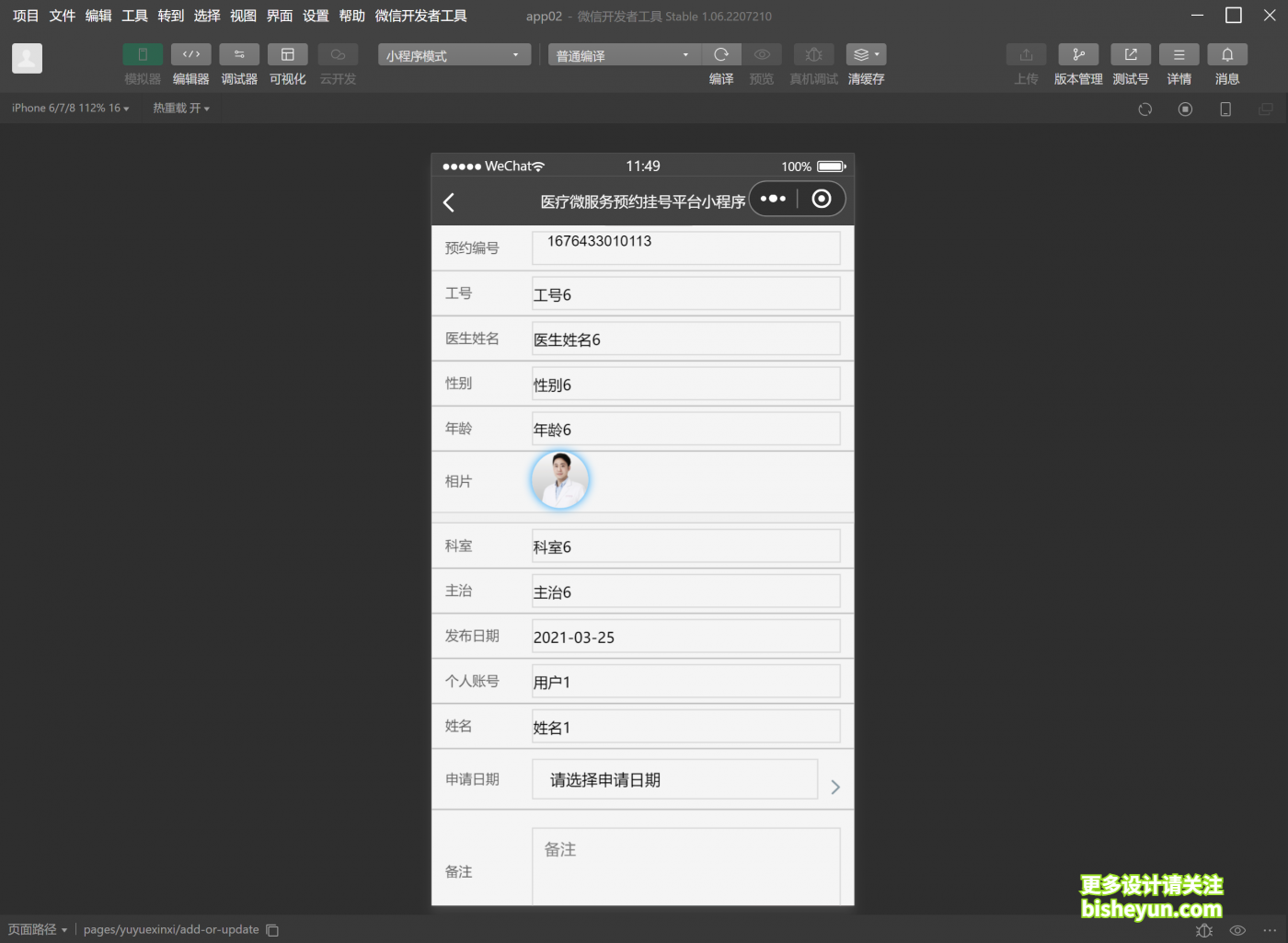
Task: Click the 主治 input field
Action: (x=686, y=591)
